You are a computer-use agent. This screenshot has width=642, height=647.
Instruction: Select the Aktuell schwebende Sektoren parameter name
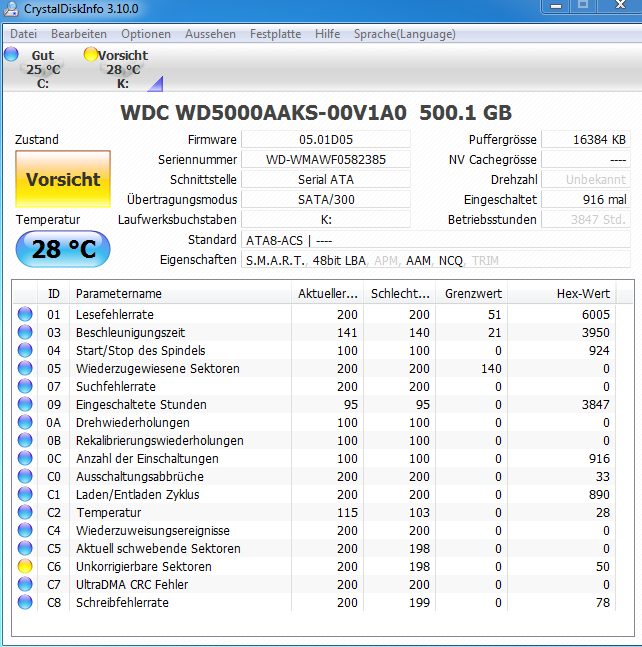pyautogui.click(x=158, y=548)
